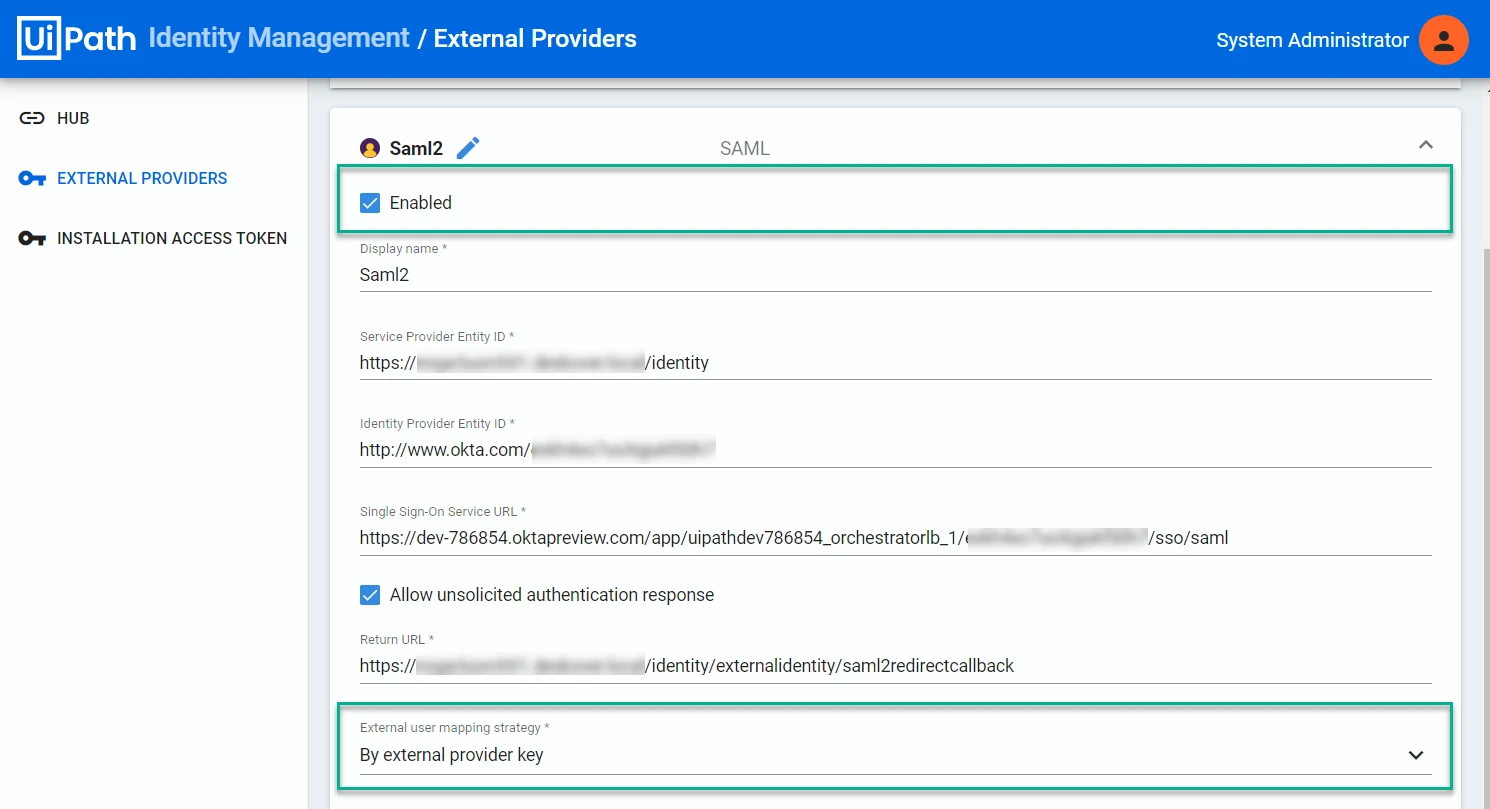Click the System Administrator user name
The height and width of the screenshot is (809, 1490).
point(1312,40)
